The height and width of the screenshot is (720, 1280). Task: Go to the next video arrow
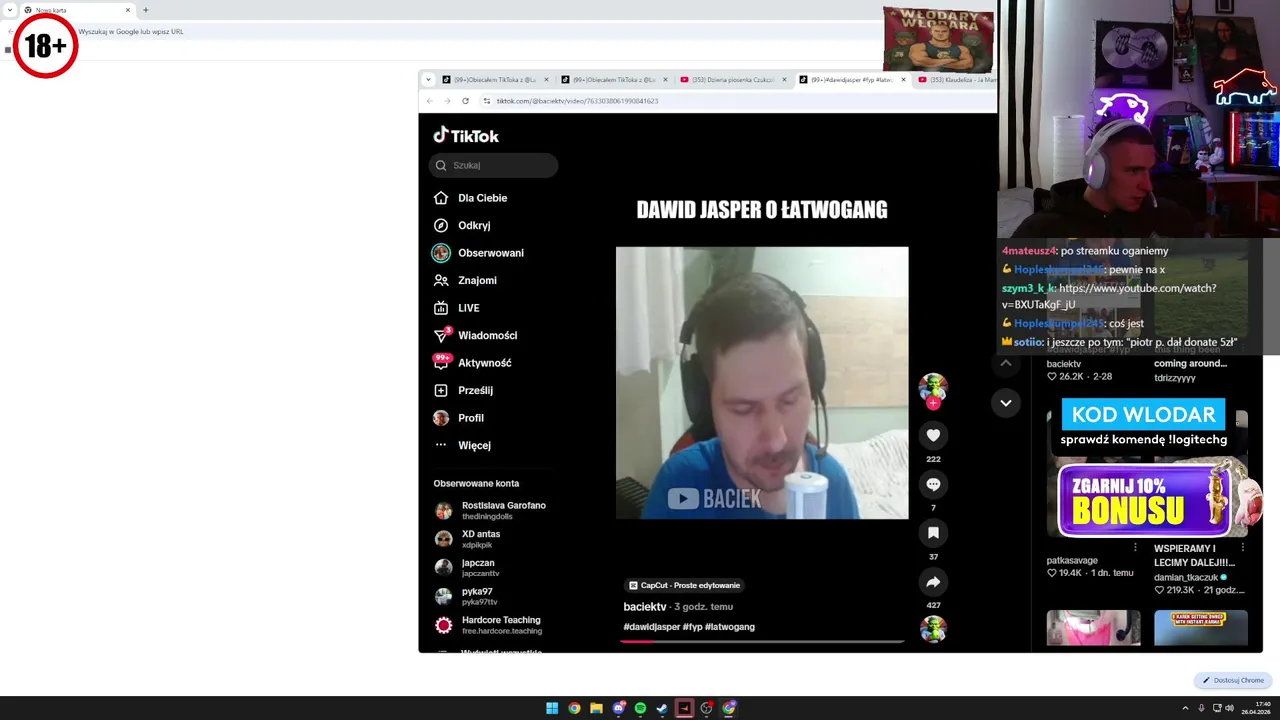[x=1006, y=402]
